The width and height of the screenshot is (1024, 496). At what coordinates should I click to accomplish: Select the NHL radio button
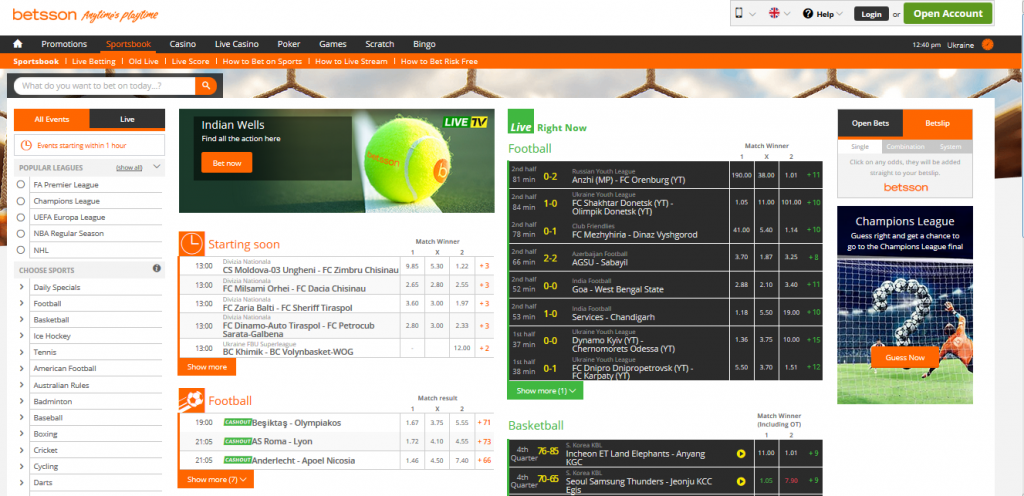[22, 250]
